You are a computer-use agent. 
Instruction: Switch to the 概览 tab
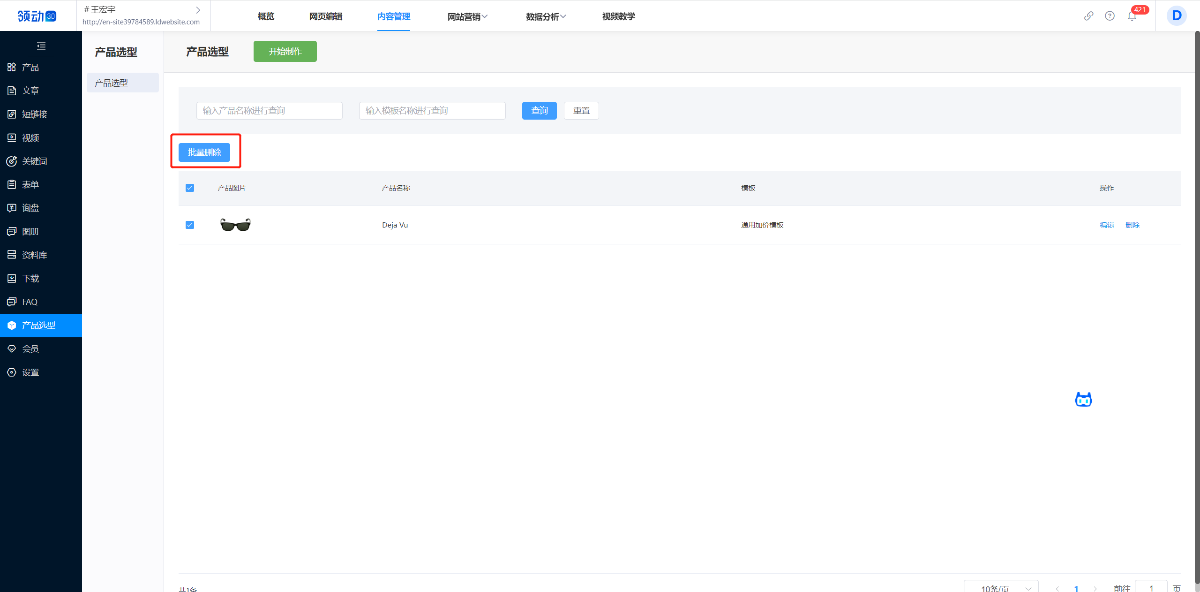coord(265,16)
